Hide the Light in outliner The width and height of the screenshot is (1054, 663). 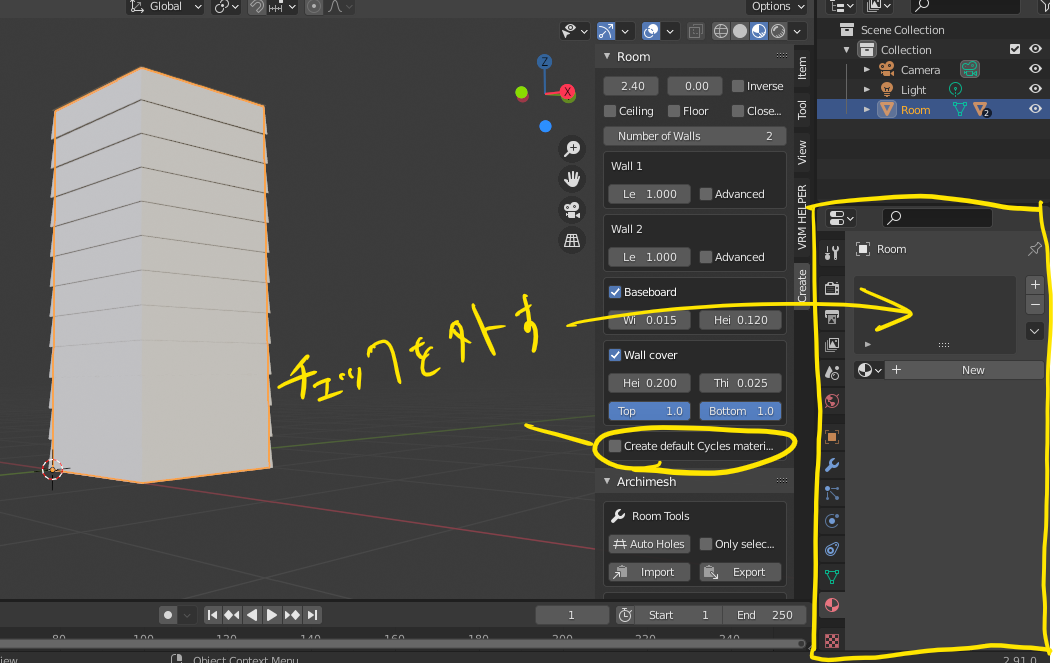(x=1035, y=89)
